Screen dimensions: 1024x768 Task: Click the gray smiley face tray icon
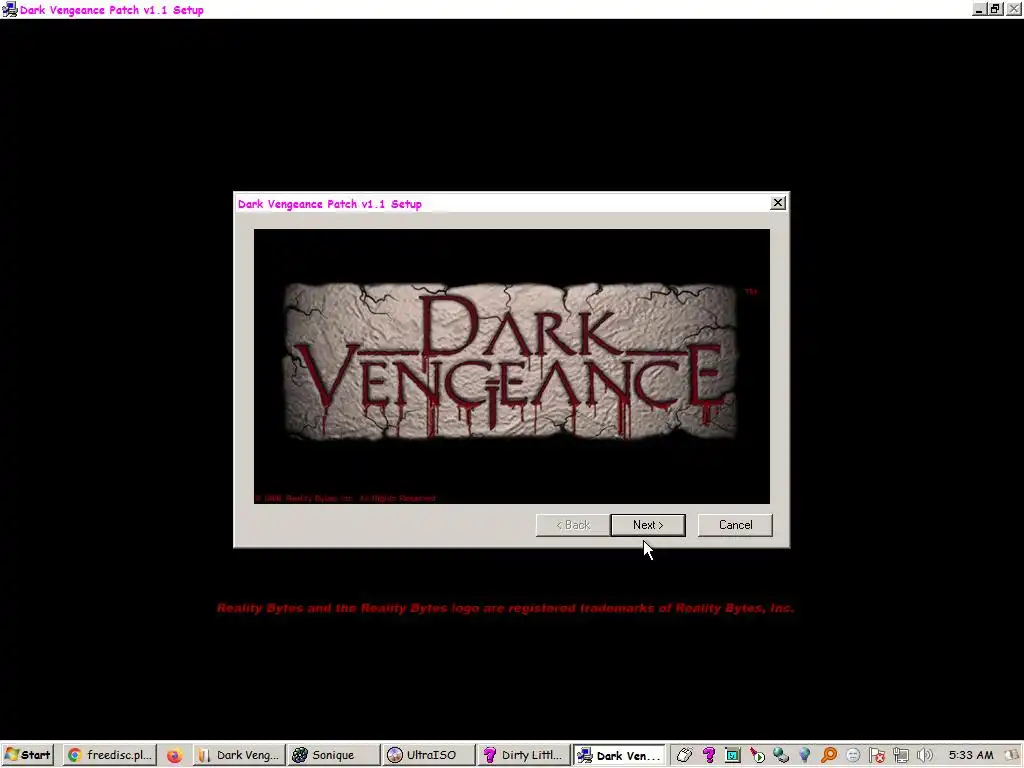pyautogui.click(x=853, y=756)
